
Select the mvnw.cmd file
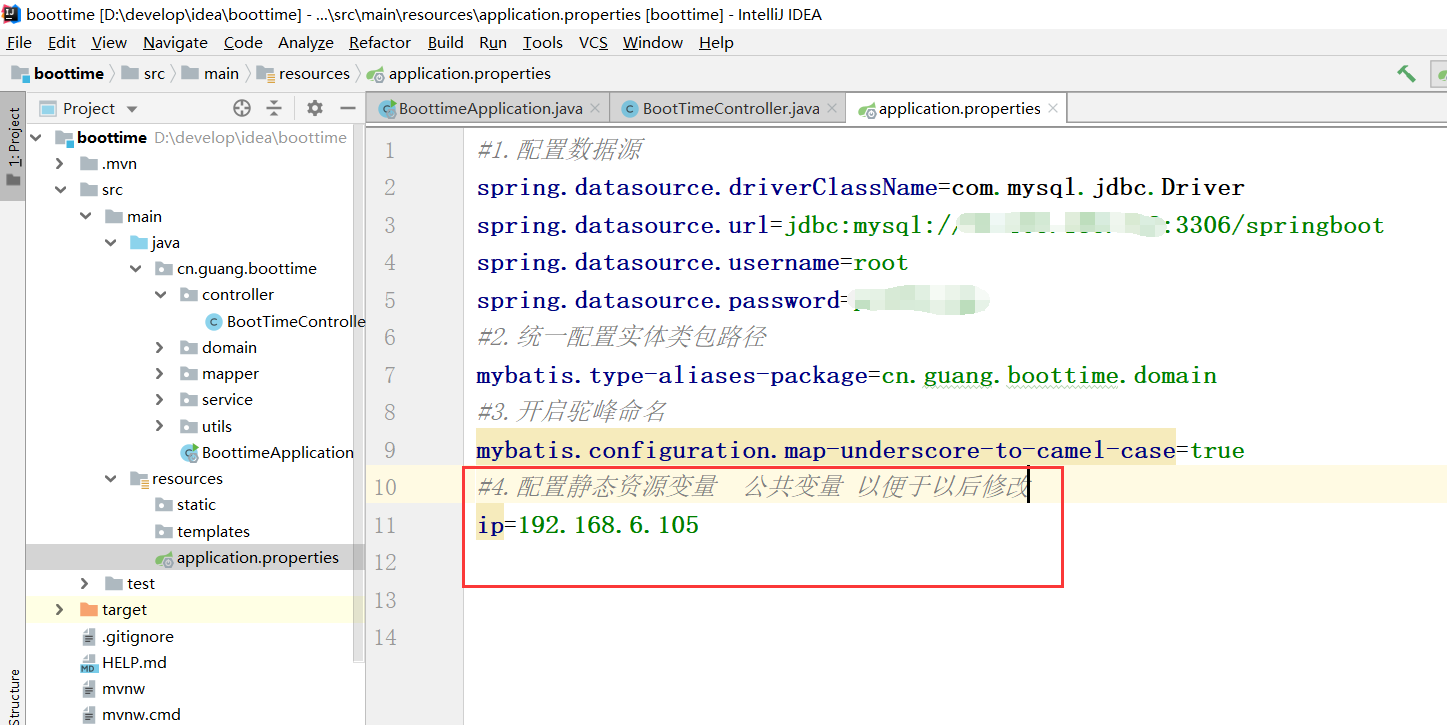coord(130,714)
